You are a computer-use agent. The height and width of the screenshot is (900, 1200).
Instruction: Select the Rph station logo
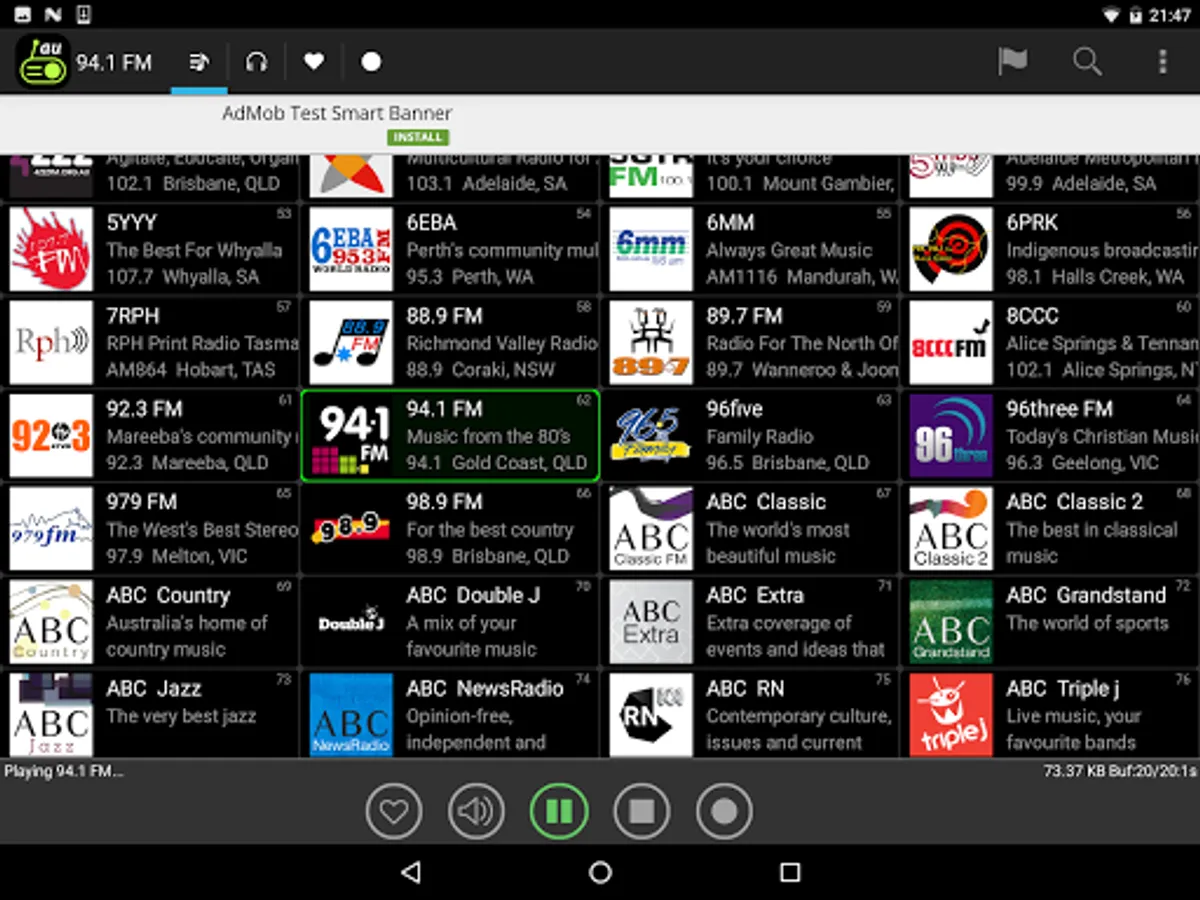click(x=51, y=342)
